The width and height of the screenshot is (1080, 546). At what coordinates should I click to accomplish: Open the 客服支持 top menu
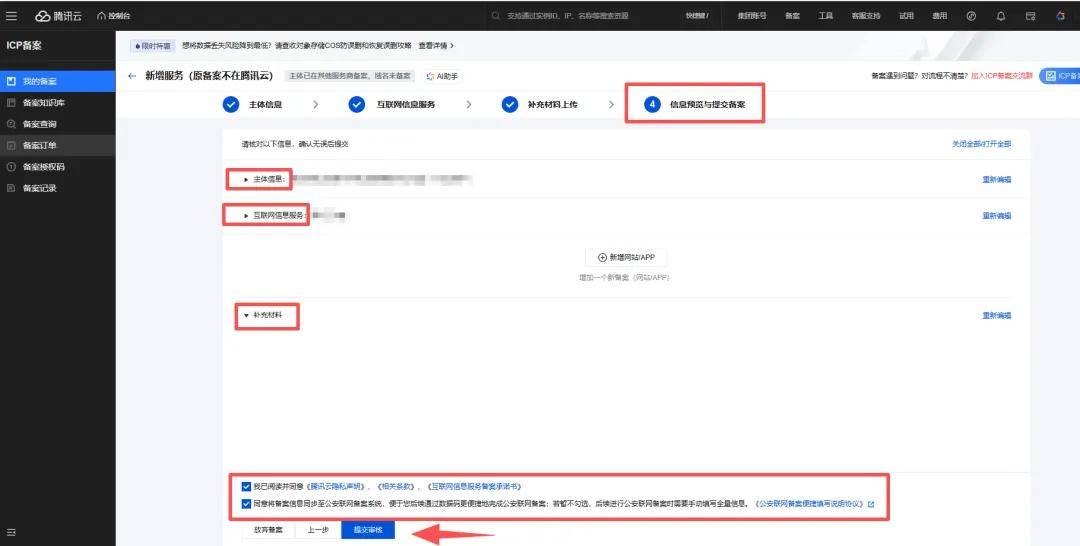point(866,16)
